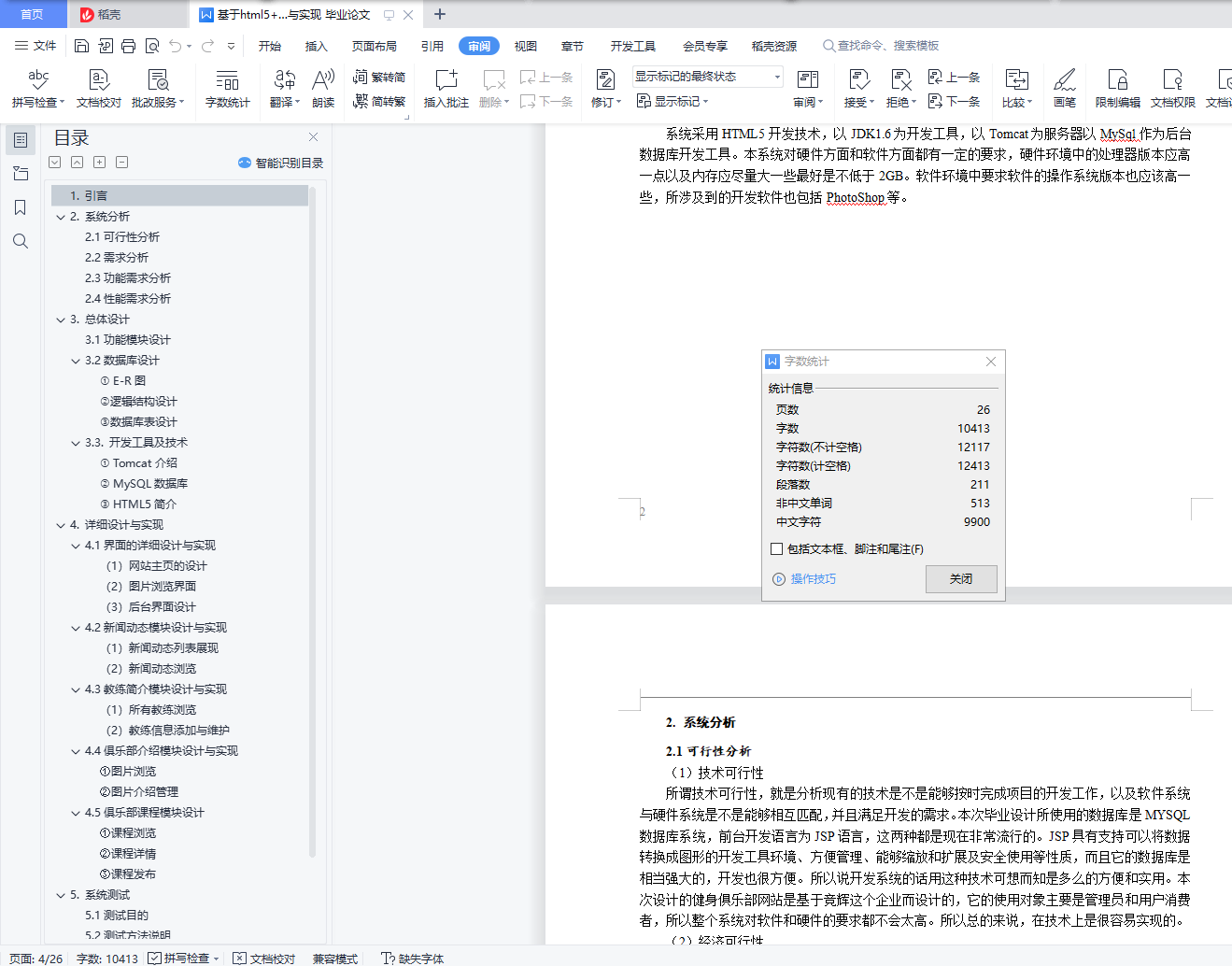The image size is (1232, 966).
Task: Click the 目录 outline icon in the left sidebar
Action: pos(21,140)
